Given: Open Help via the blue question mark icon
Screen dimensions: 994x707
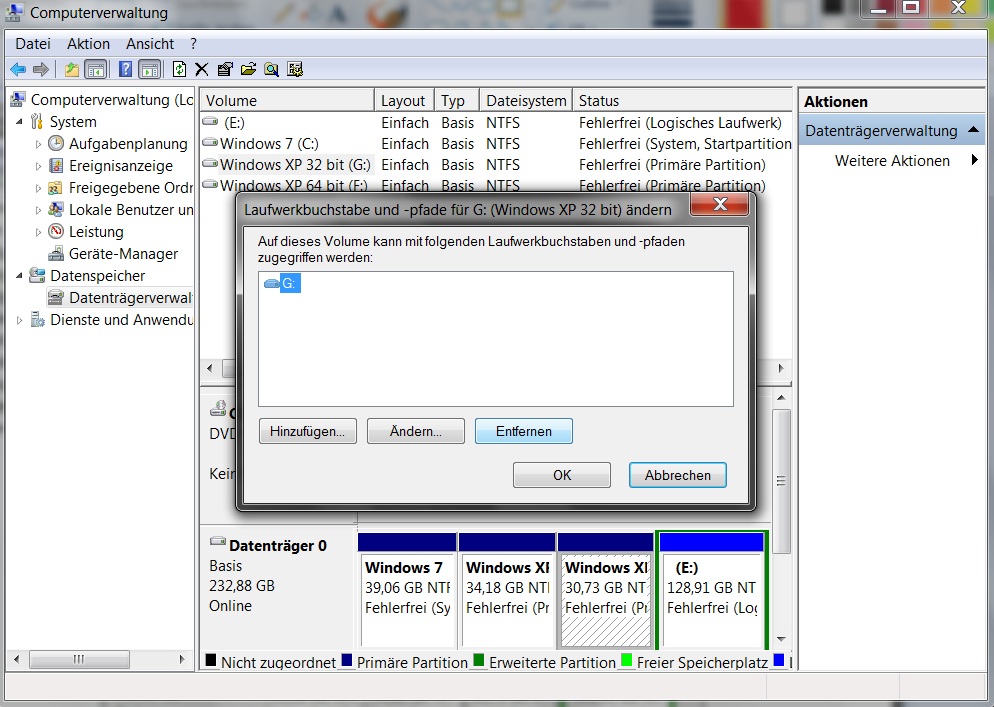Looking at the screenshot, I should coord(126,69).
